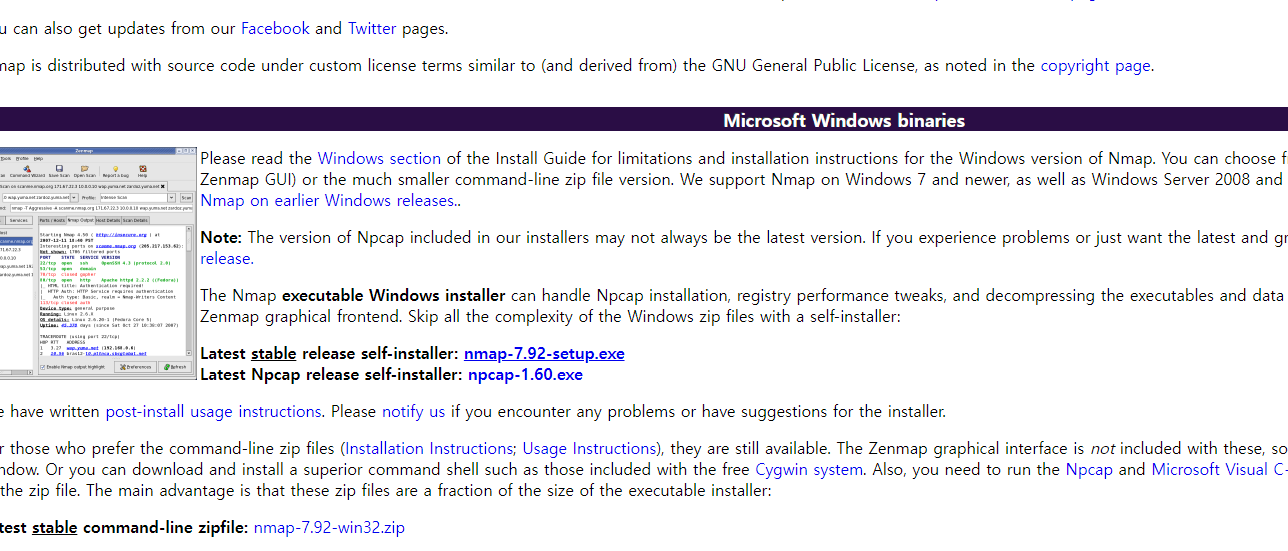Click the Help icon in Zenmap preview
The height and width of the screenshot is (551, 1288).
pyautogui.click(x=142, y=170)
